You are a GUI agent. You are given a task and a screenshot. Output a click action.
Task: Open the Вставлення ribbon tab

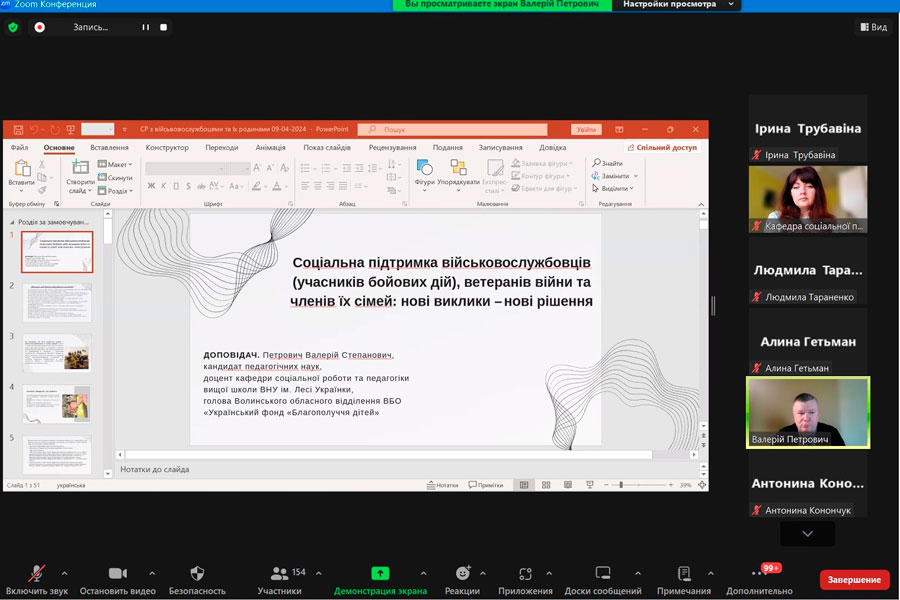tap(109, 147)
